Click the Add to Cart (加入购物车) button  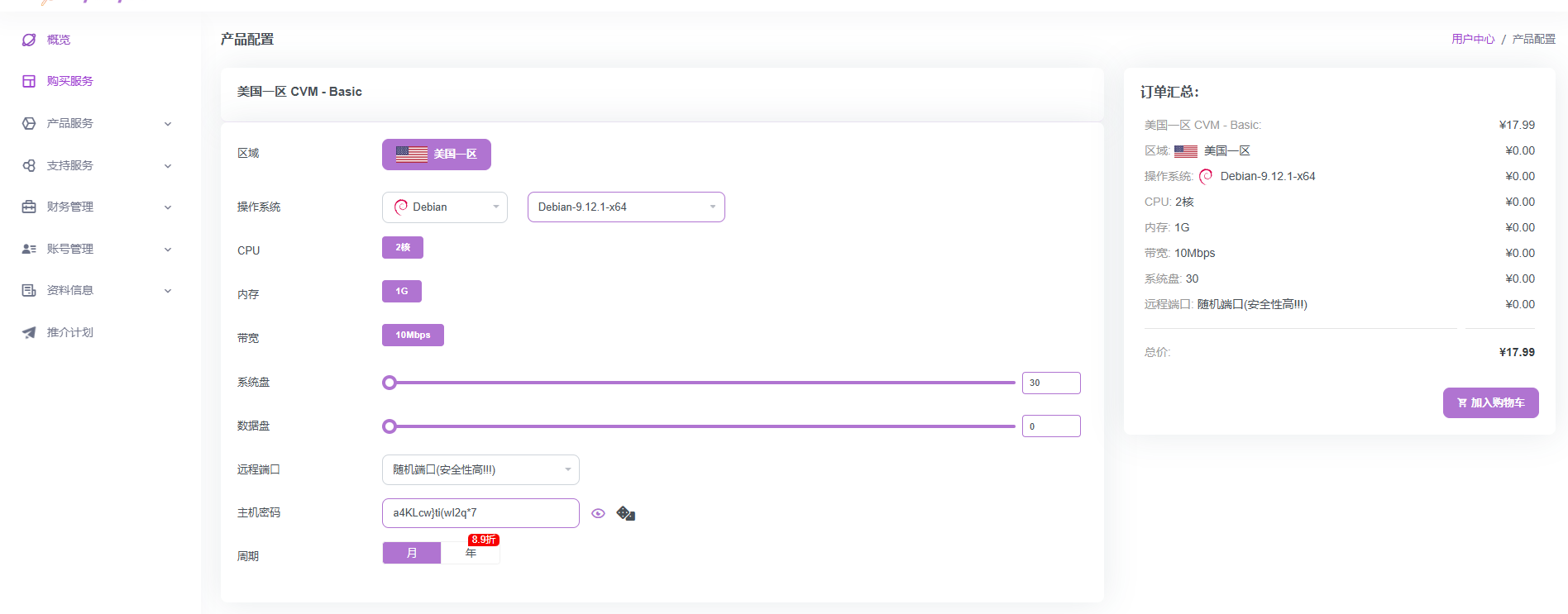pyautogui.click(x=1490, y=402)
